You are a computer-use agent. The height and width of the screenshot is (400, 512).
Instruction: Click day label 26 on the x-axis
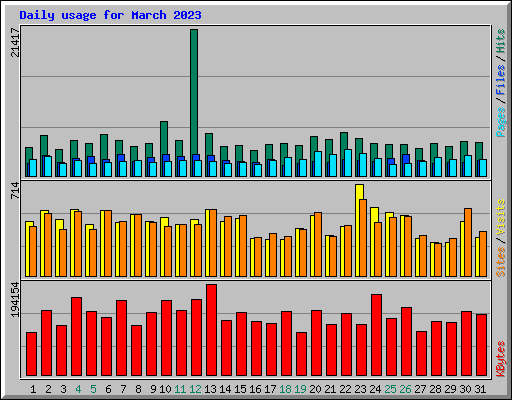[405, 389]
